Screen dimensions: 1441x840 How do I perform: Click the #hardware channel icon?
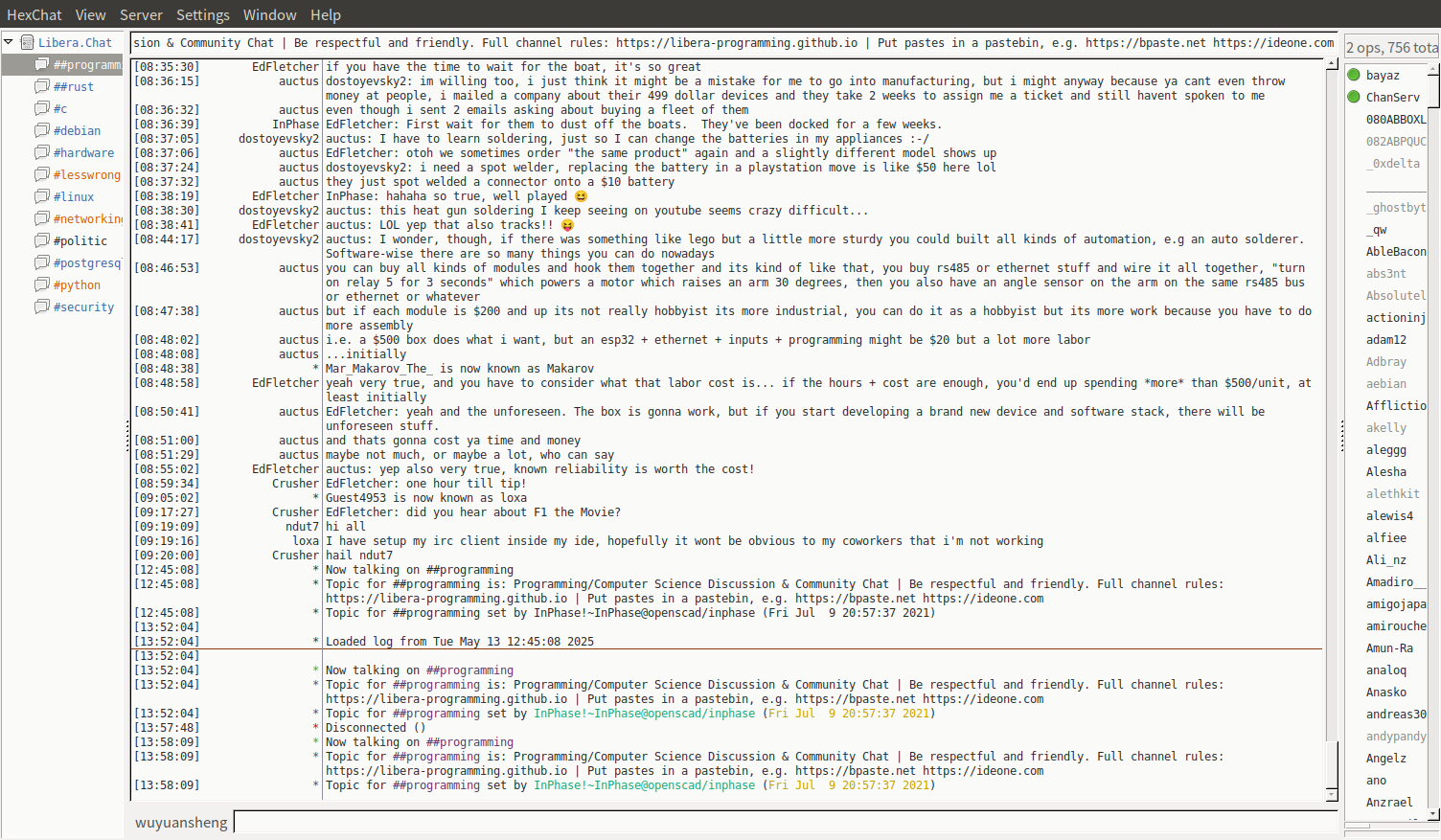click(x=42, y=152)
